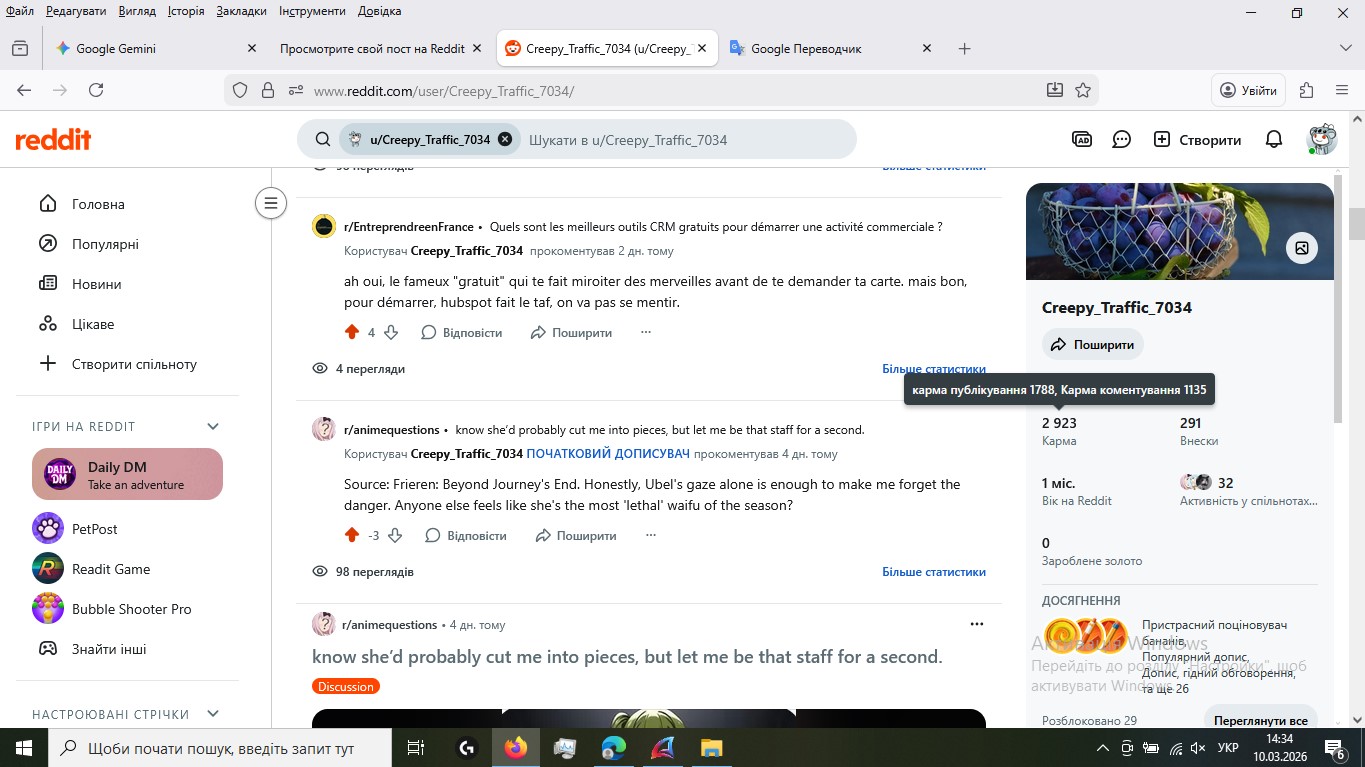Expand the Настроювані стрічки section
1365x767 pixels.
click(x=211, y=713)
